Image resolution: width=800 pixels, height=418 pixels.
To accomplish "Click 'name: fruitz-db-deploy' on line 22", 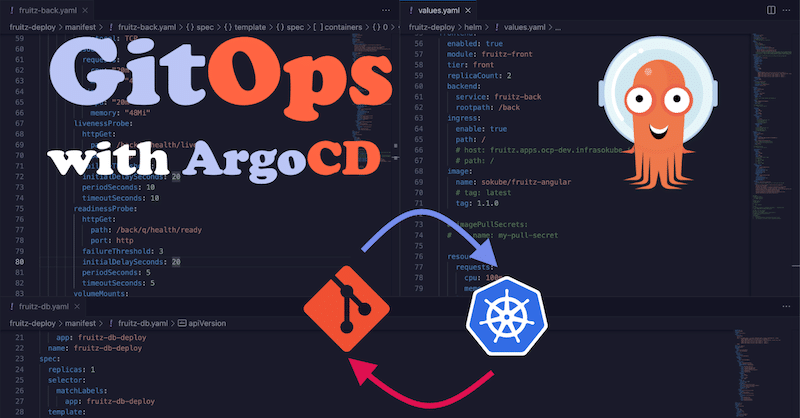I will [95, 348].
